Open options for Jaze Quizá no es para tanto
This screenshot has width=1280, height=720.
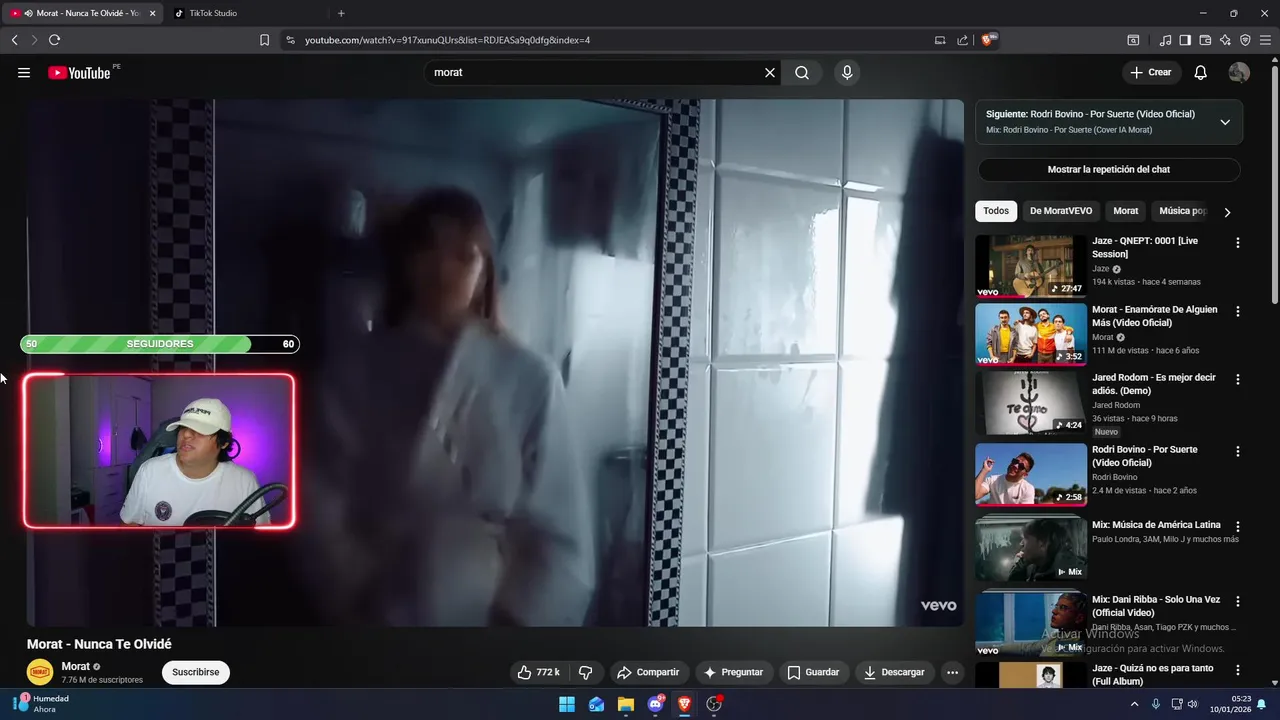1238,670
